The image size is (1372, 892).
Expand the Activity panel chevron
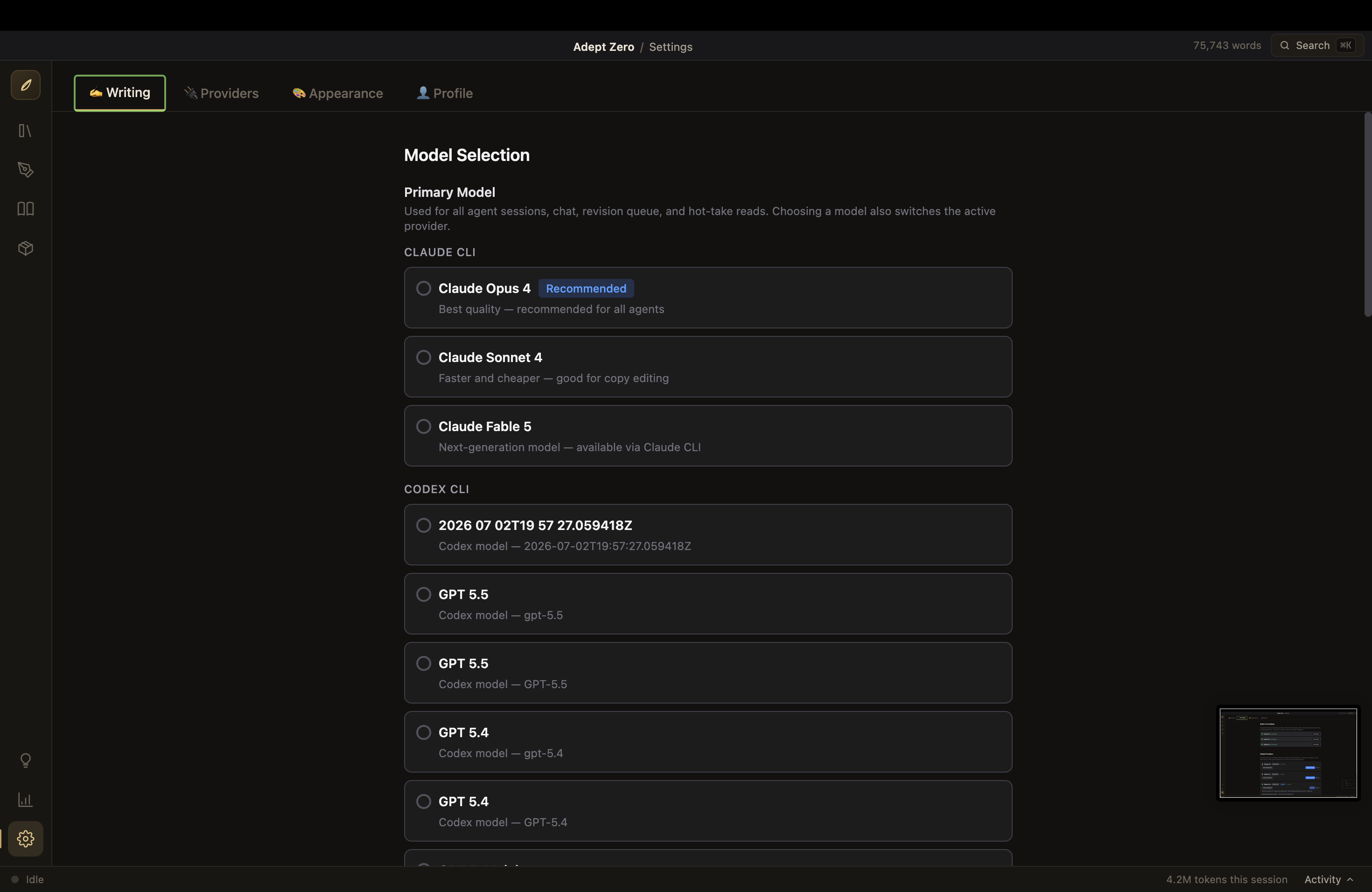pos(1350,879)
